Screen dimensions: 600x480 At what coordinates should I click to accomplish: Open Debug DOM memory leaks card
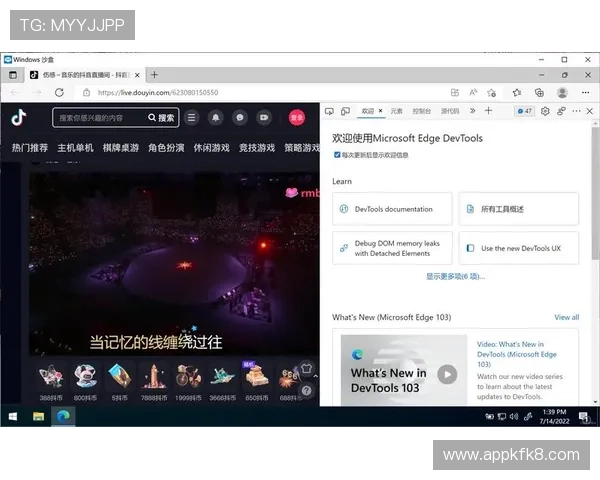[x=392, y=248]
